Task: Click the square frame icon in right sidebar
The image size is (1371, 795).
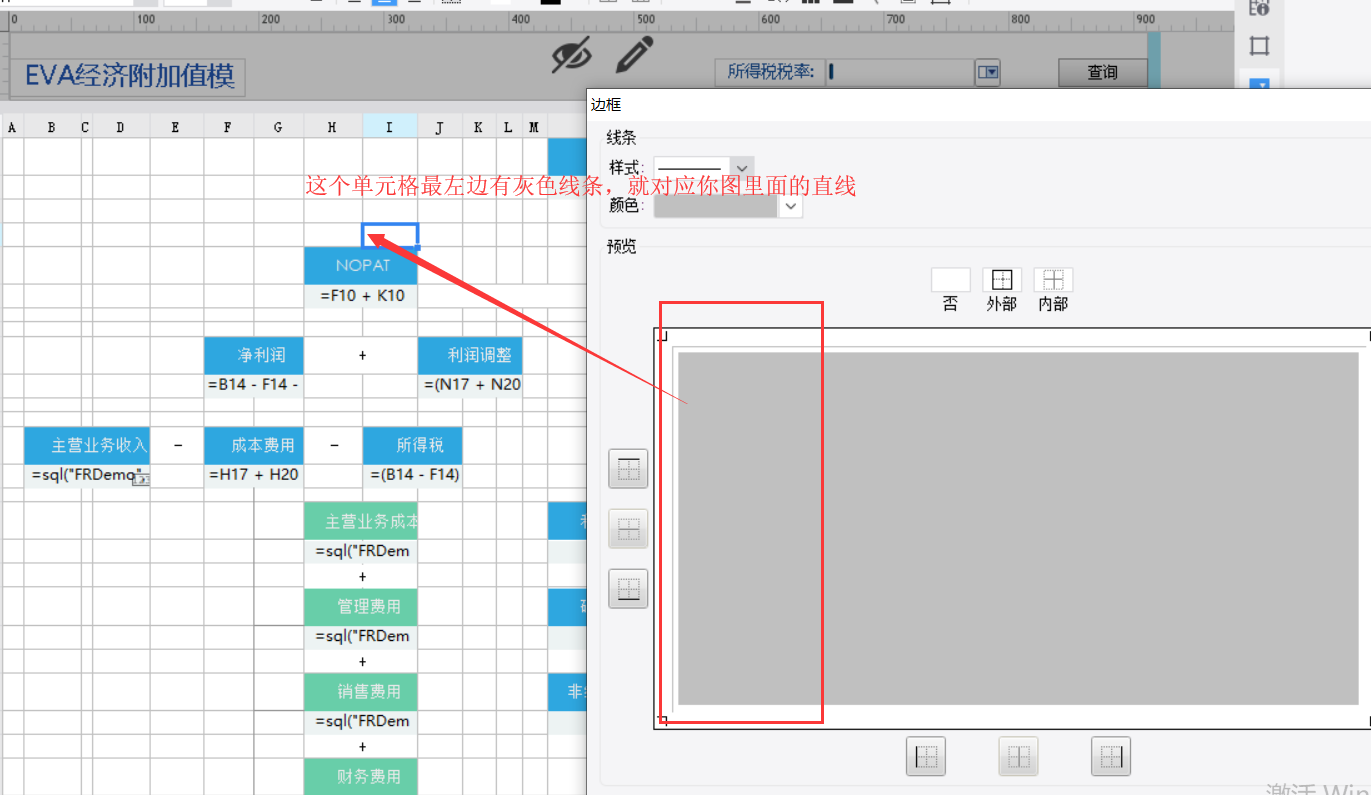Action: [1259, 46]
